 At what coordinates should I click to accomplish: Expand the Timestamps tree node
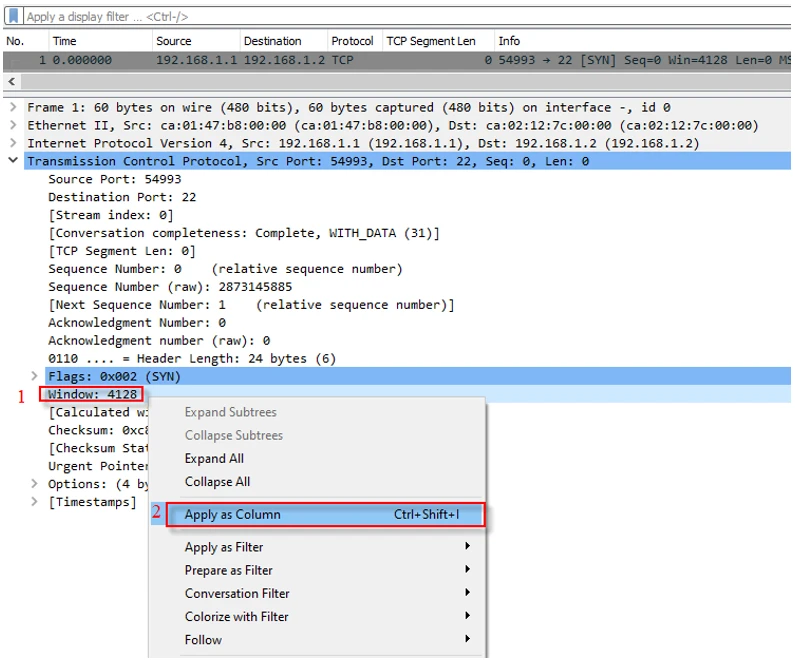(x=36, y=502)
